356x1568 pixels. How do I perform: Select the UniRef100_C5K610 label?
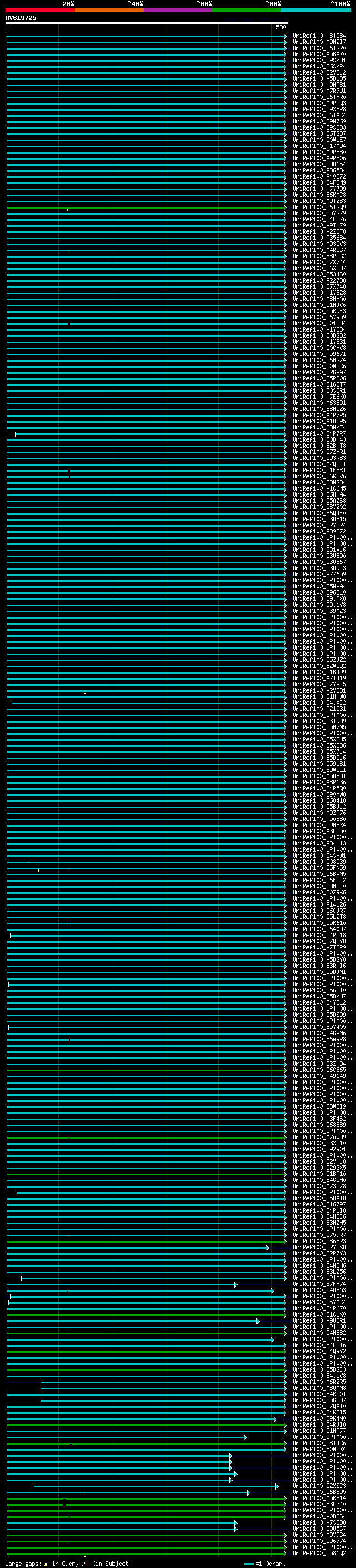(319, 923)
